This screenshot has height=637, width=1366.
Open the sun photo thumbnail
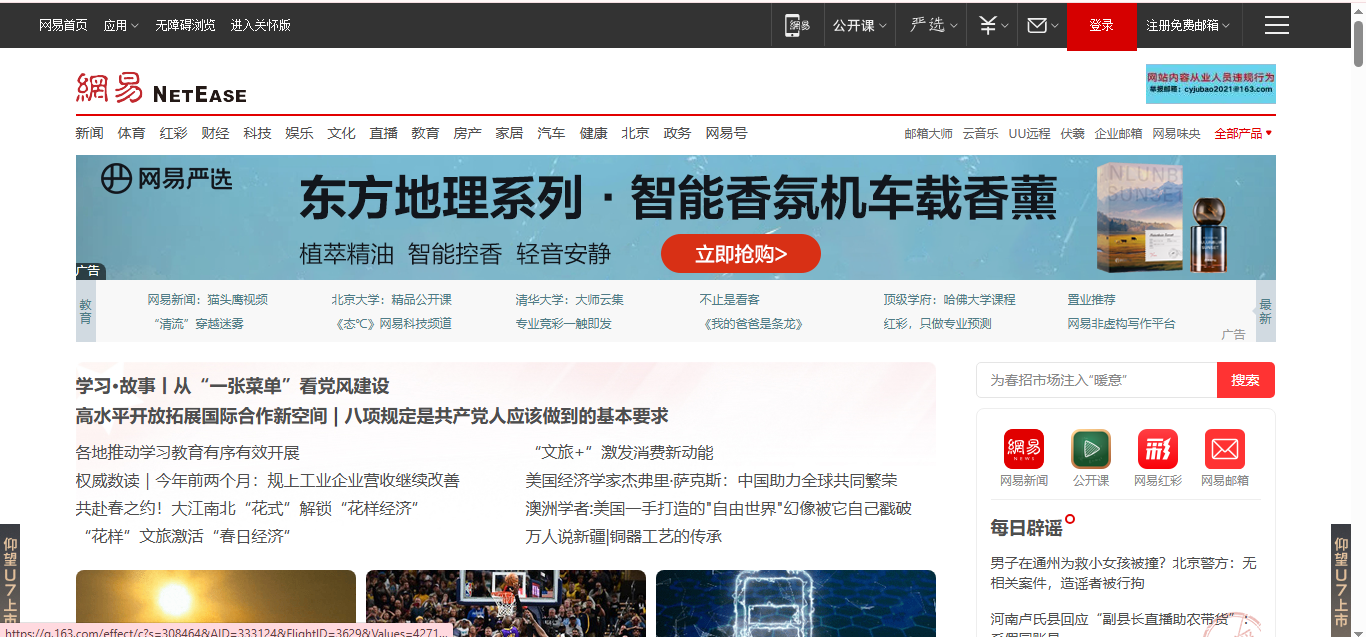point(216,603)
